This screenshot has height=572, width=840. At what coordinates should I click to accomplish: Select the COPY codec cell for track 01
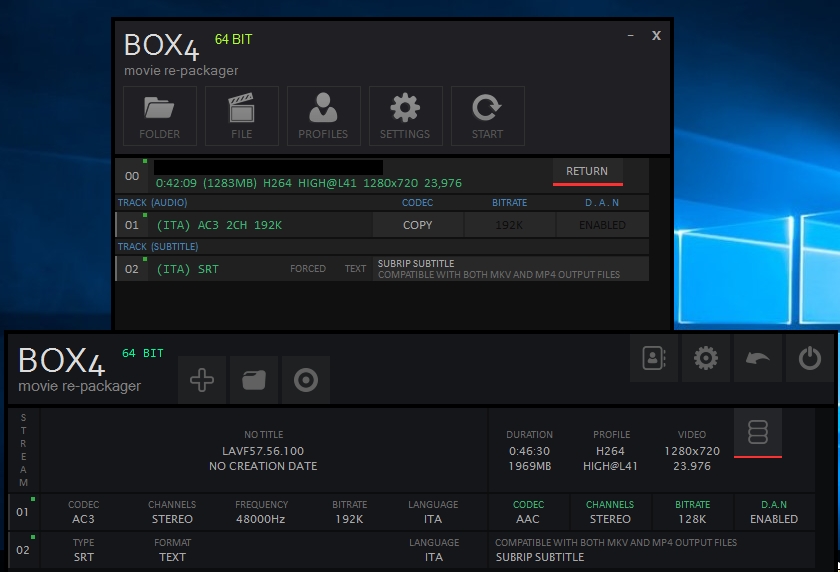coord(417,225)
